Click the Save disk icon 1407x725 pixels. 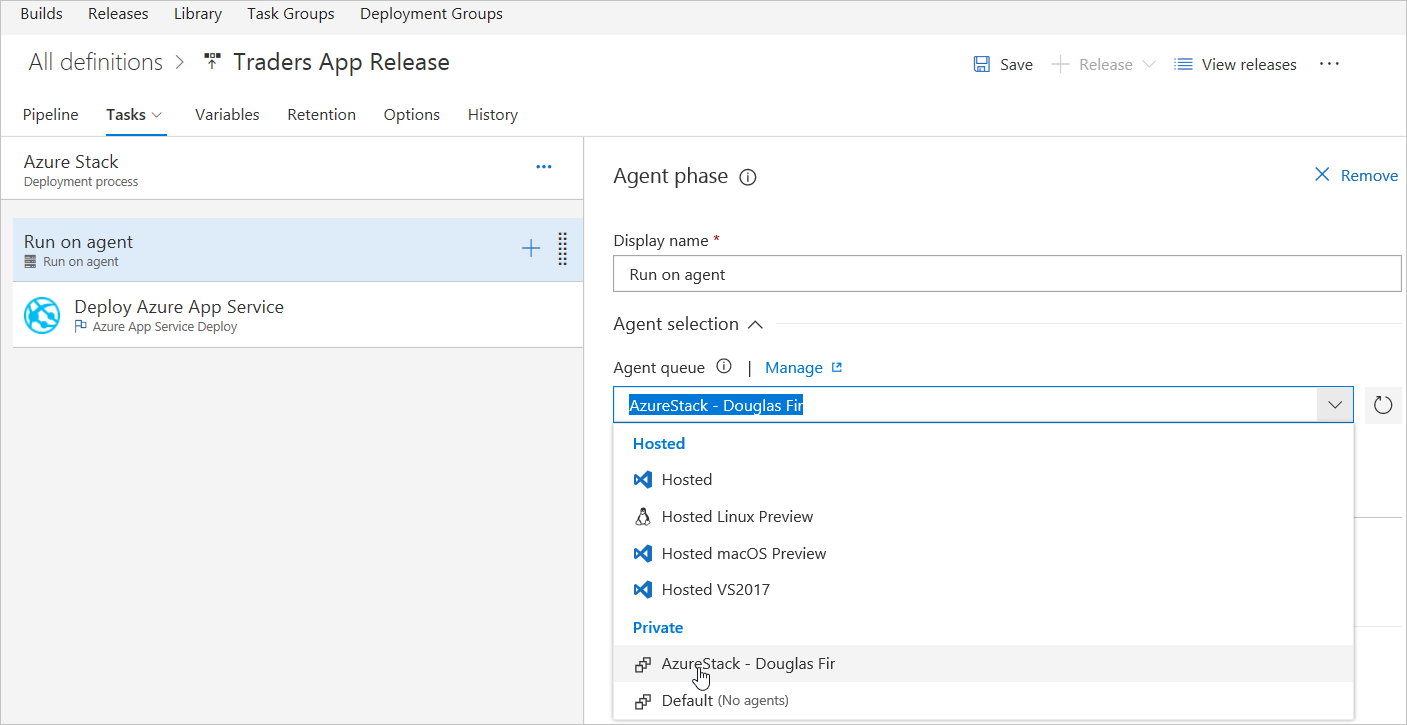[982, 64]
